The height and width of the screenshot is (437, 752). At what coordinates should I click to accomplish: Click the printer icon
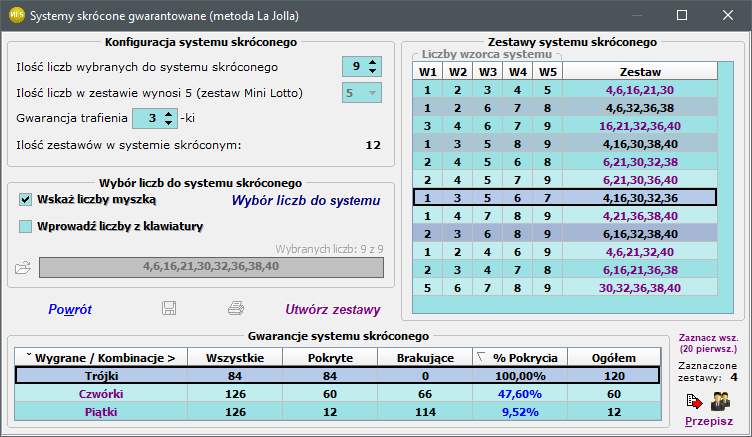(x=236, y=308)
